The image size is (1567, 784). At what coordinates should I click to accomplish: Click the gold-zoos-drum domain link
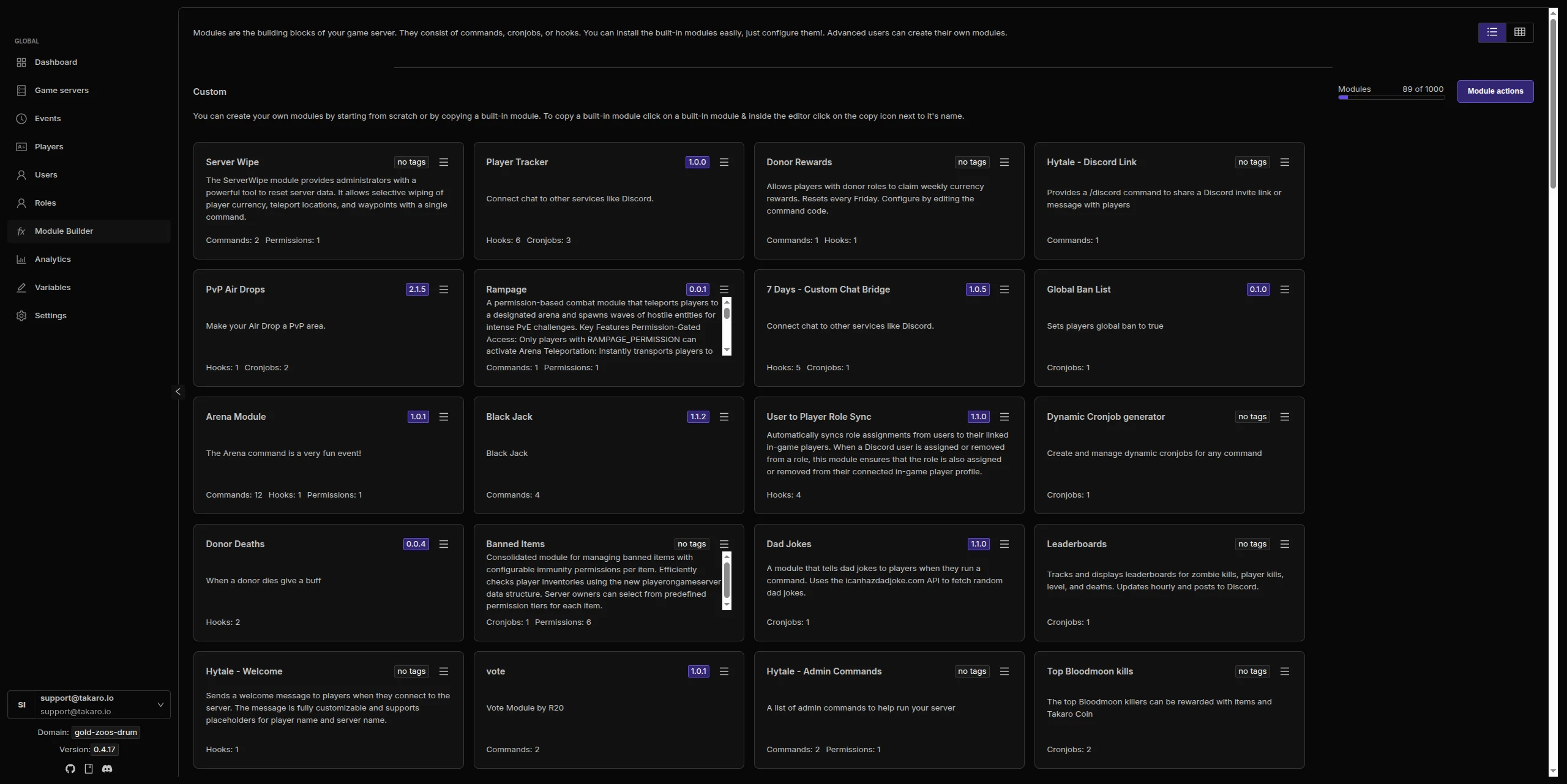coord(105,732)
